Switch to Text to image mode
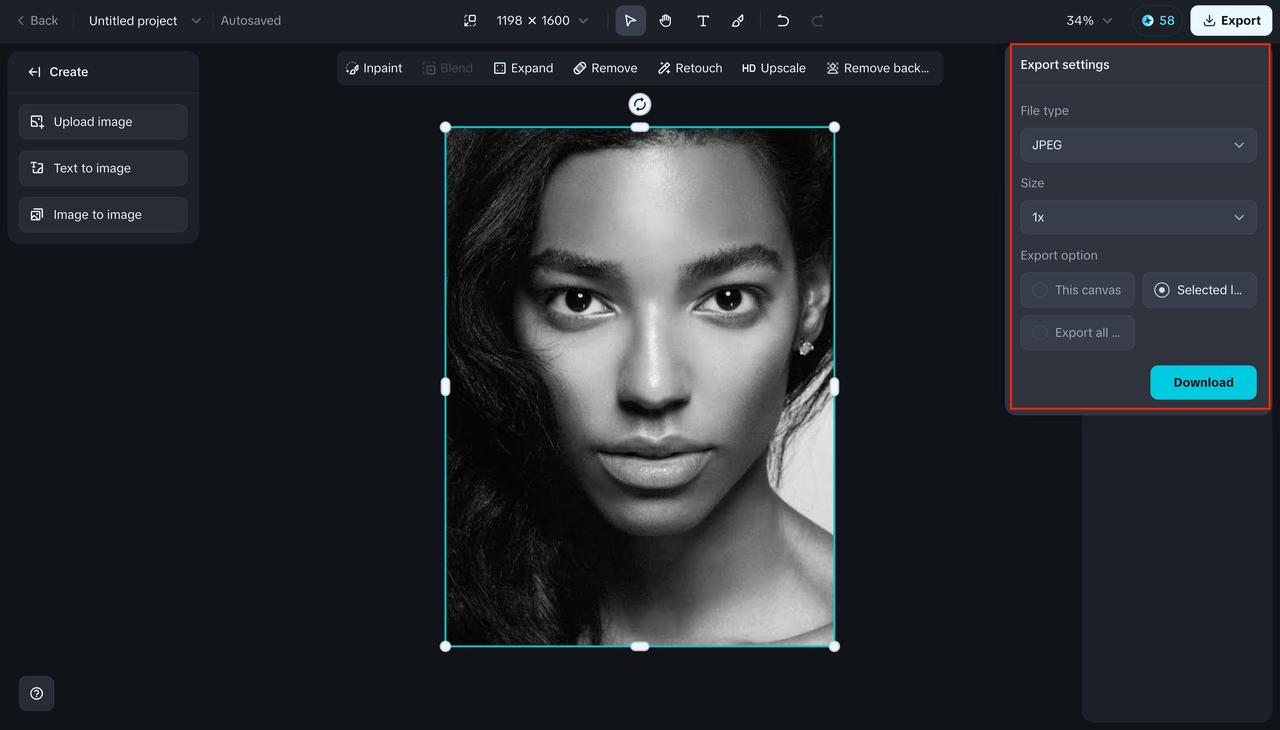 102,167
